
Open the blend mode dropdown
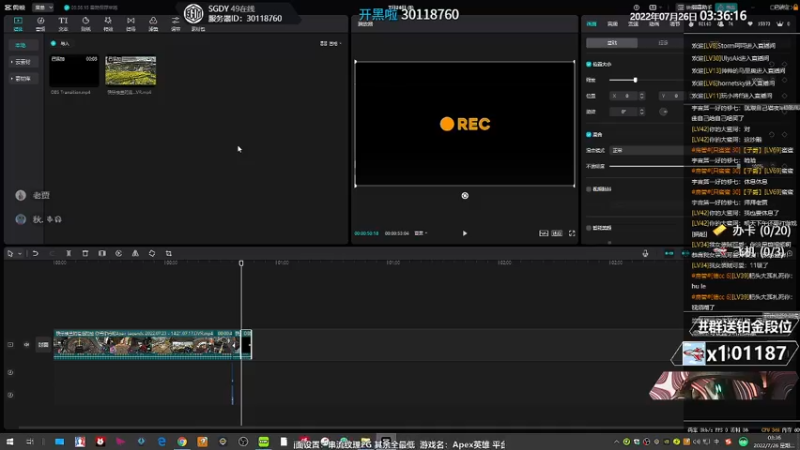coord(646,151)
